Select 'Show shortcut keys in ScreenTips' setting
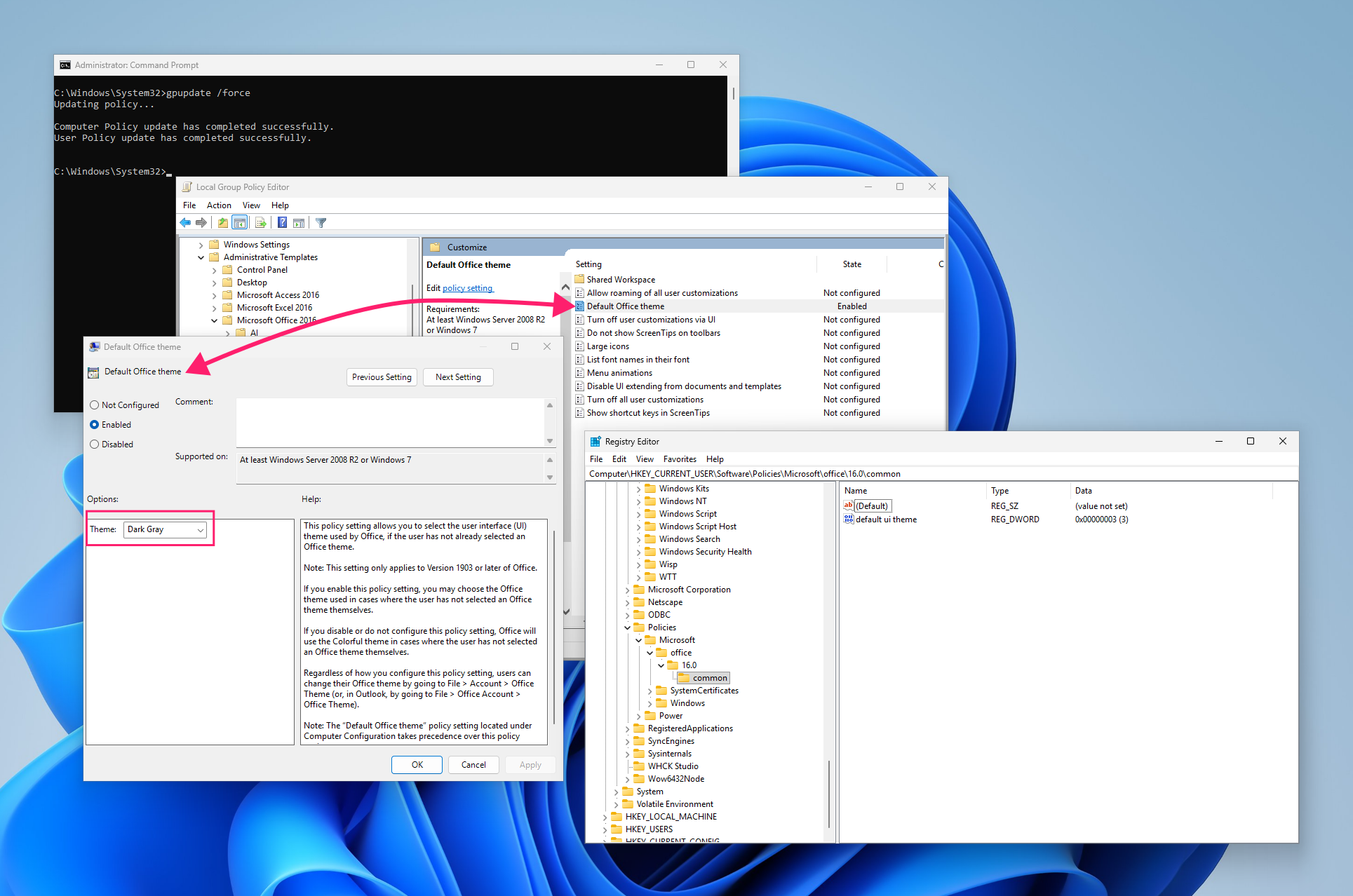 (x=648, y=413)
